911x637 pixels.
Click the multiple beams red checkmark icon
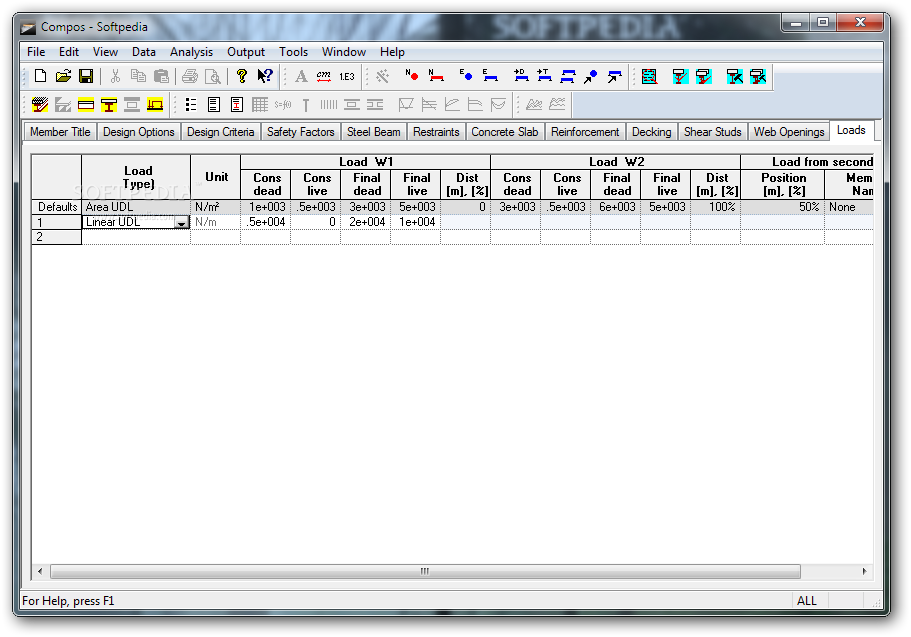[704, 76]
